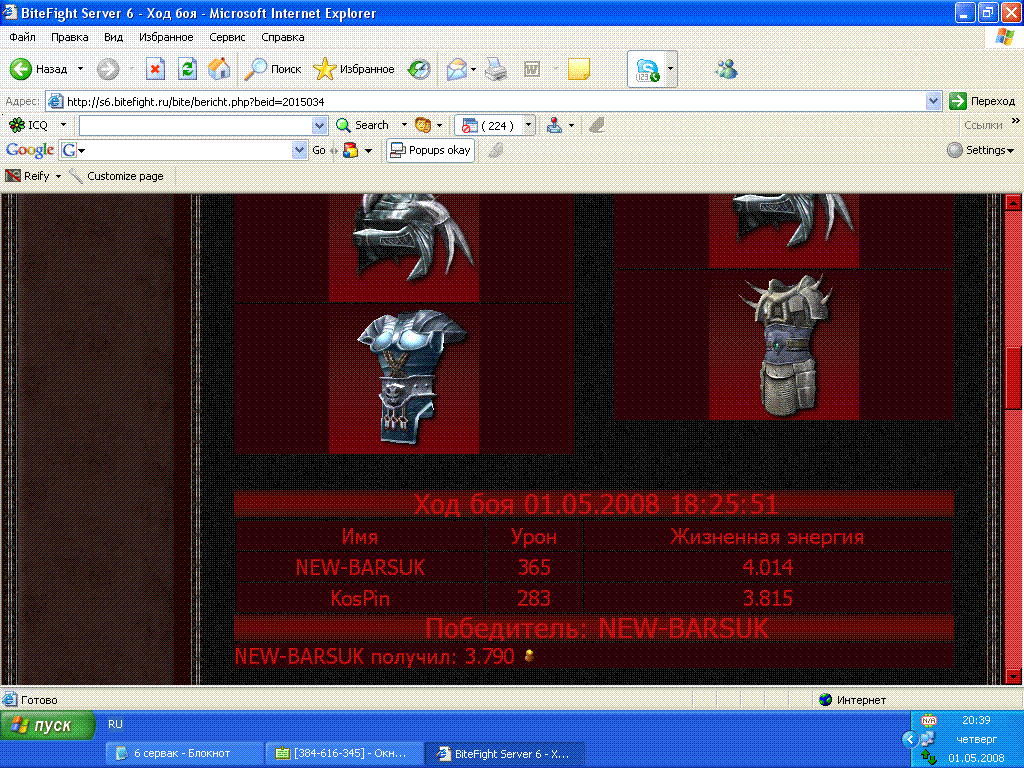Click the yellow note icon

[579, 69]
